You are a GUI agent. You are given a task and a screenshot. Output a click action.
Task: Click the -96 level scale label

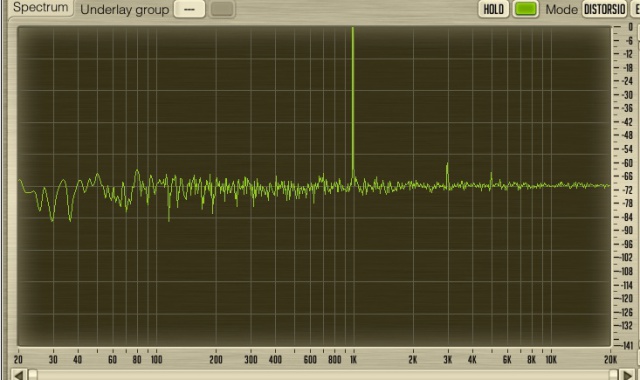click(627, 244)
